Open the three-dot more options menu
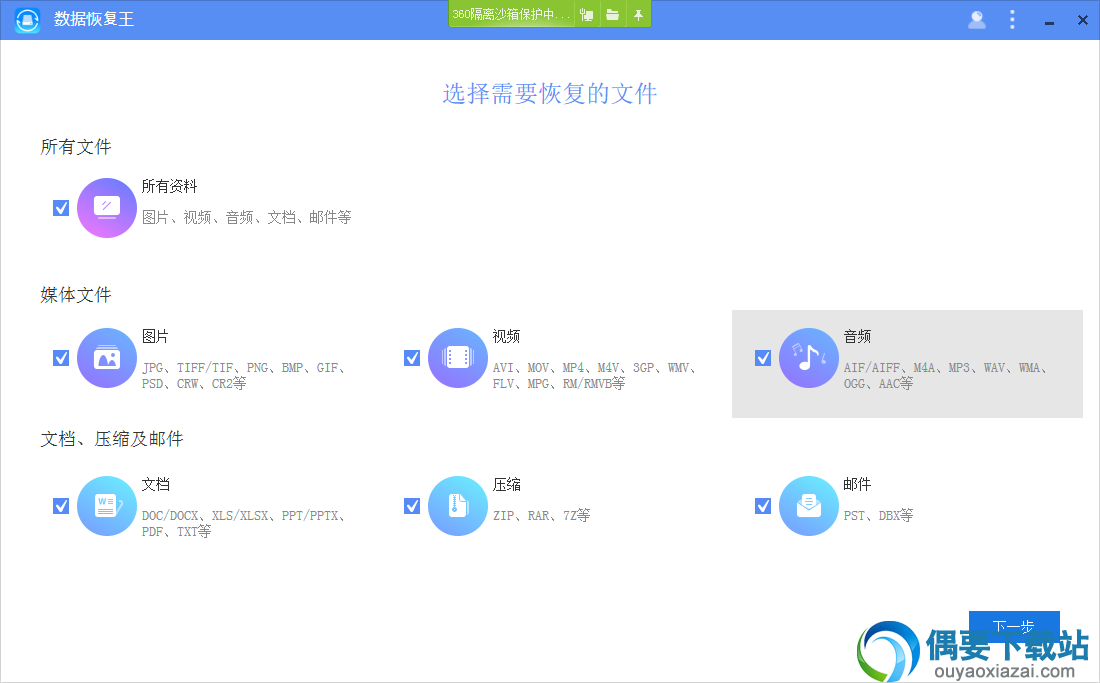Image resolution: width=1100 pixels, height=683 pixels. (1012, 20)
